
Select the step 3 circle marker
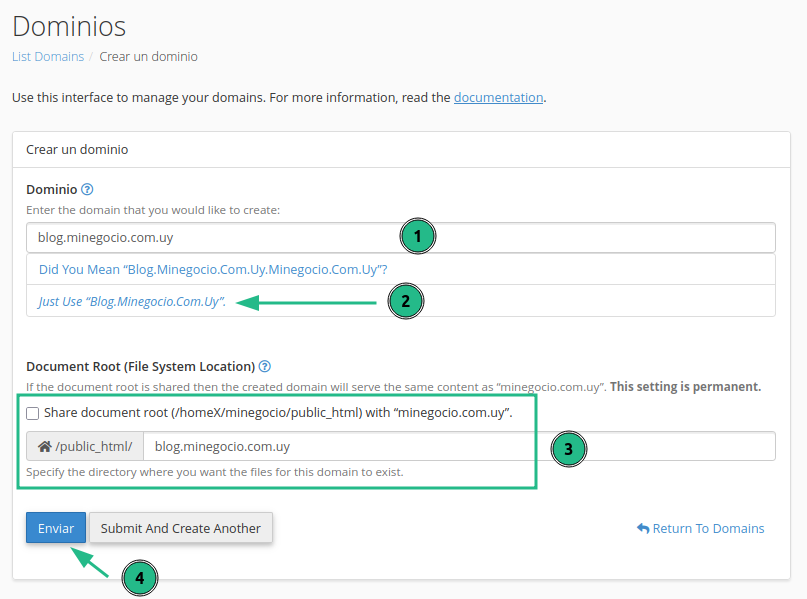(568, 449)
